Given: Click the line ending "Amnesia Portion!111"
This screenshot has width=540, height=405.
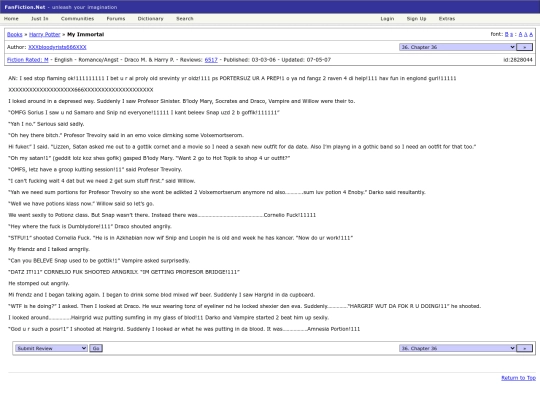Looking at the screenshot, I should pos(184,329).
